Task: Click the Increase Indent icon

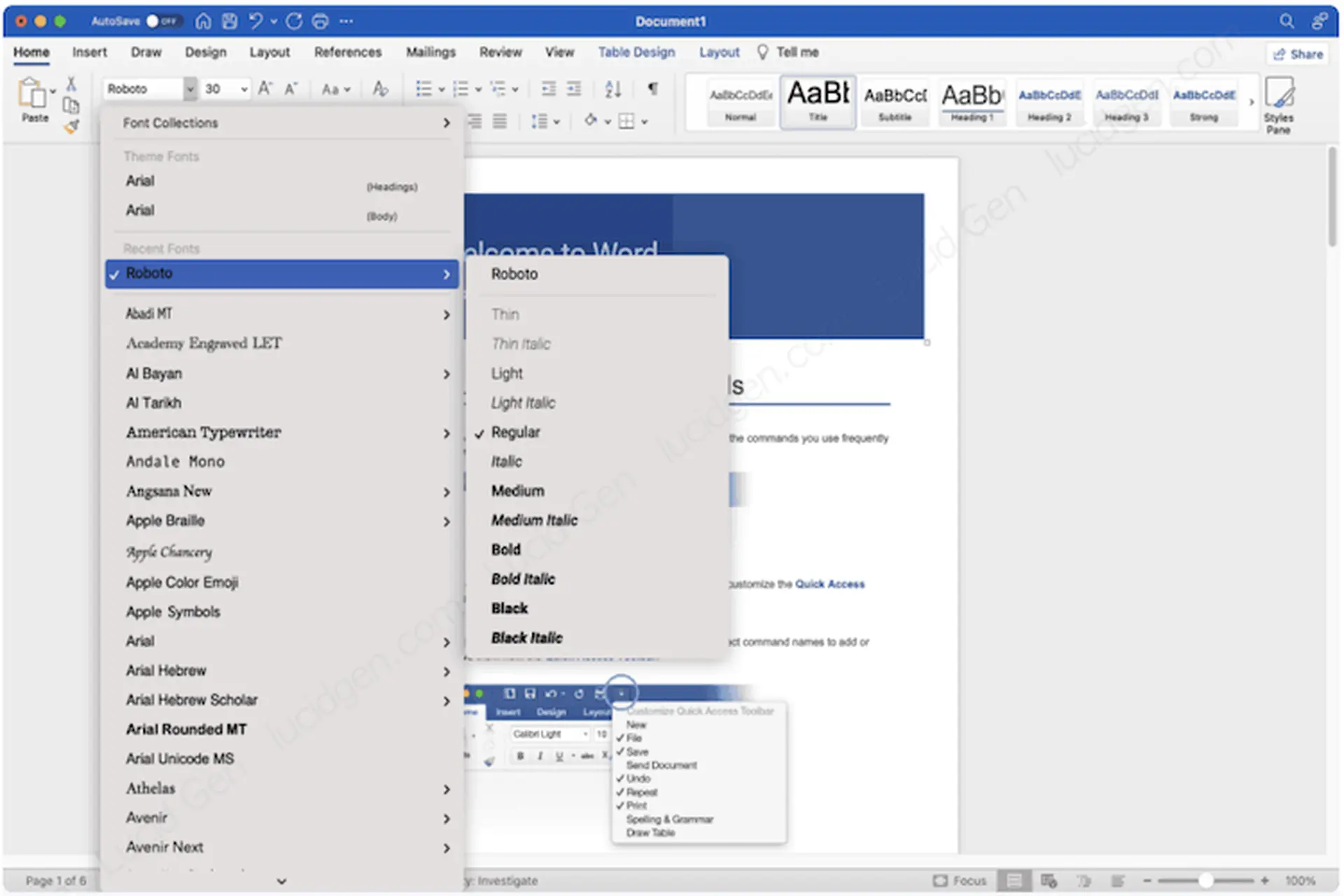Action: 574,89
